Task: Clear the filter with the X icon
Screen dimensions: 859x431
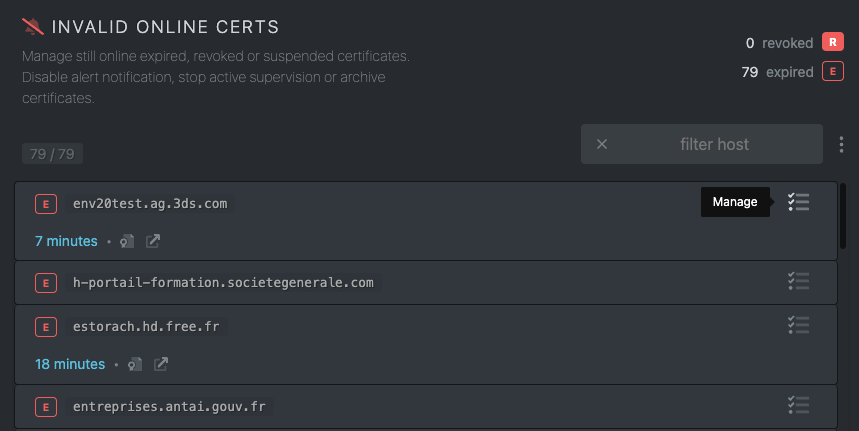Action: pos(602,144)
